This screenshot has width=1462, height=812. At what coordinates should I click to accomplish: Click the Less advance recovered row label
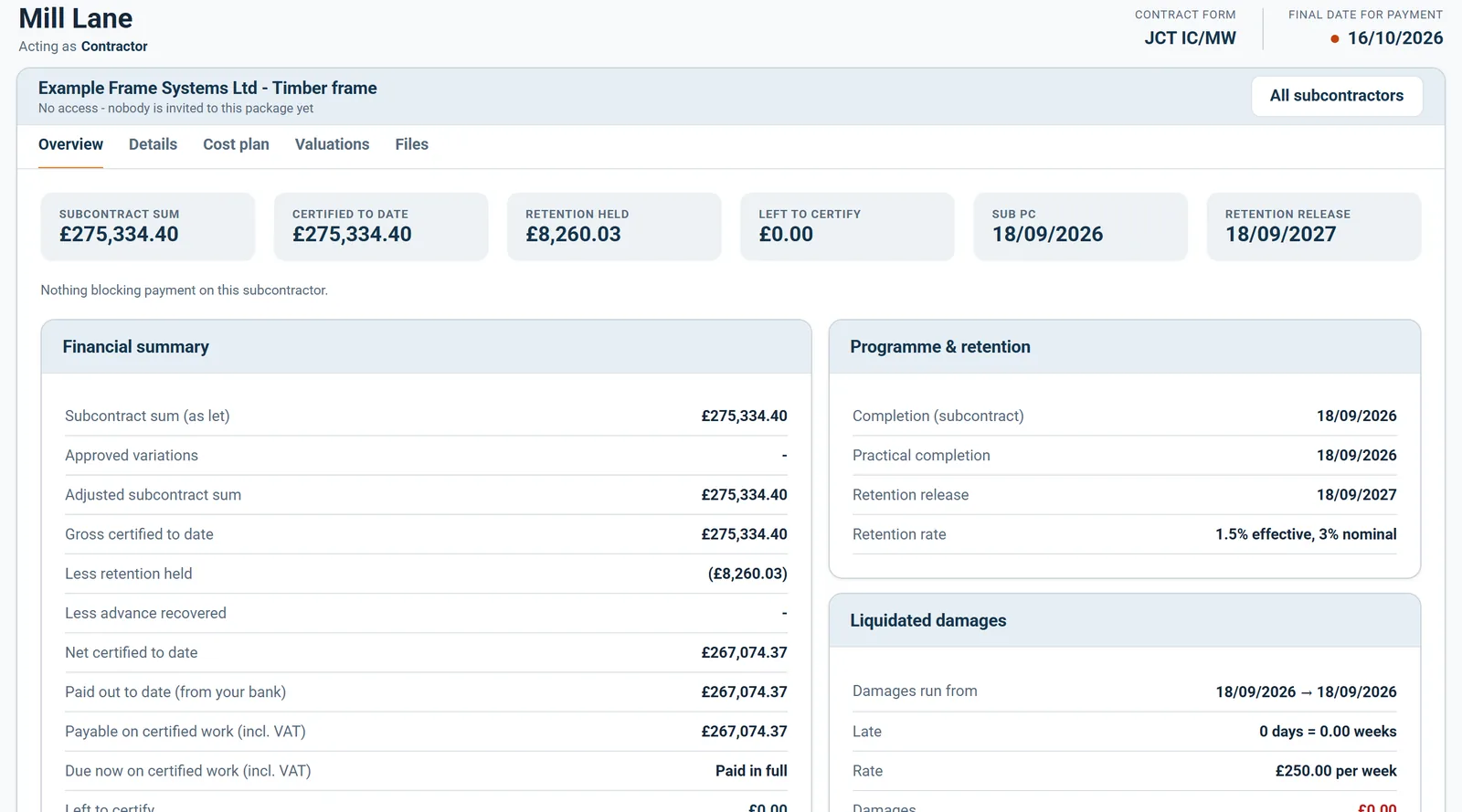point(145,614)
